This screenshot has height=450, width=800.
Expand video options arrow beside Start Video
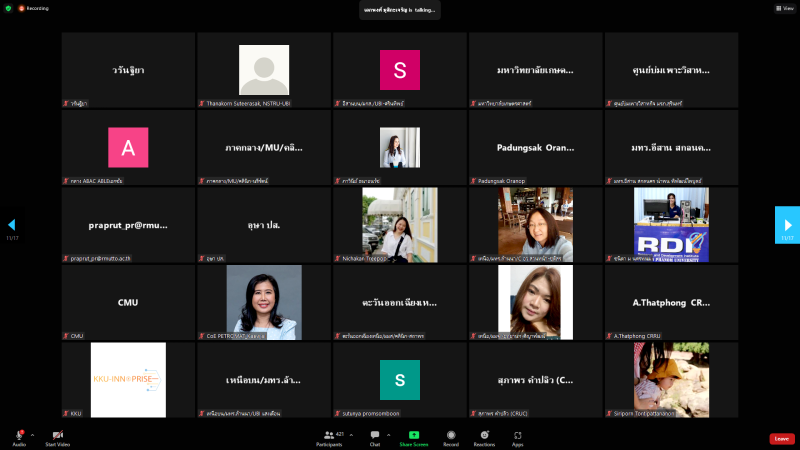(x=71, y=434)
